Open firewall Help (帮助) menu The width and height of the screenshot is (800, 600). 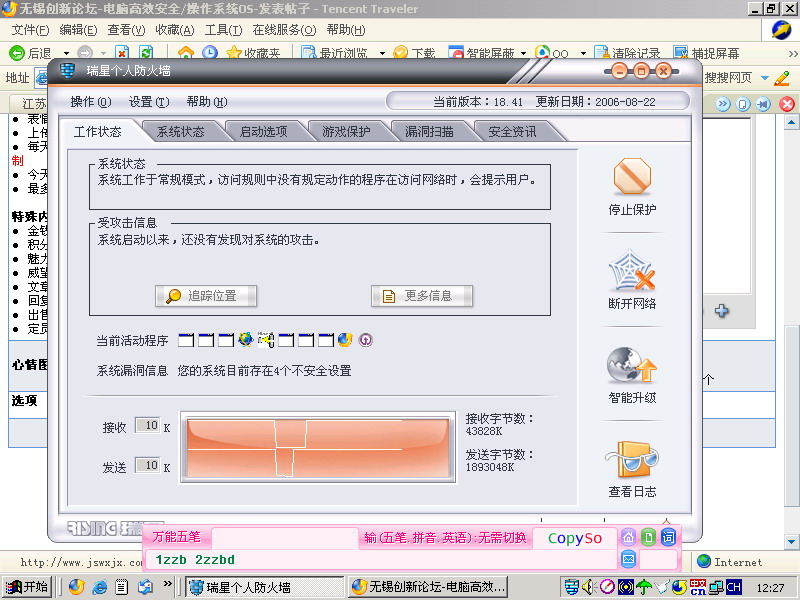click(207, 102)
